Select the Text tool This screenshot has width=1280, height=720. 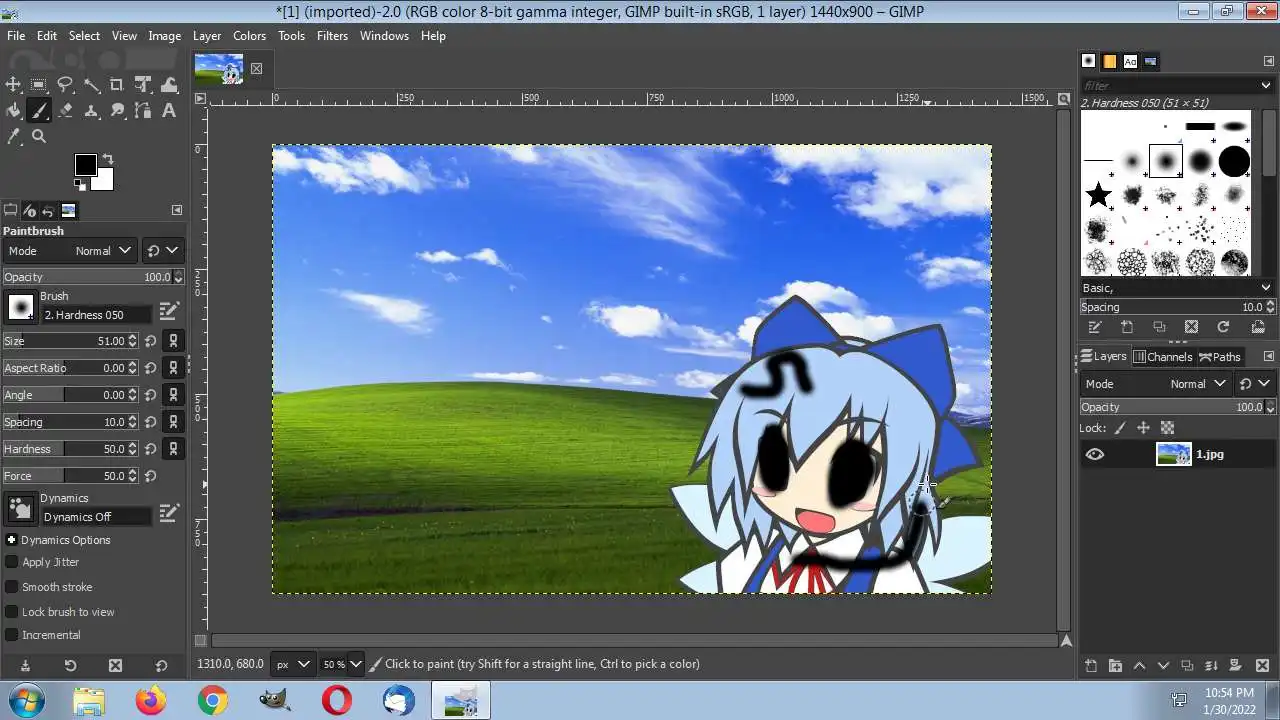pos(169,111)
